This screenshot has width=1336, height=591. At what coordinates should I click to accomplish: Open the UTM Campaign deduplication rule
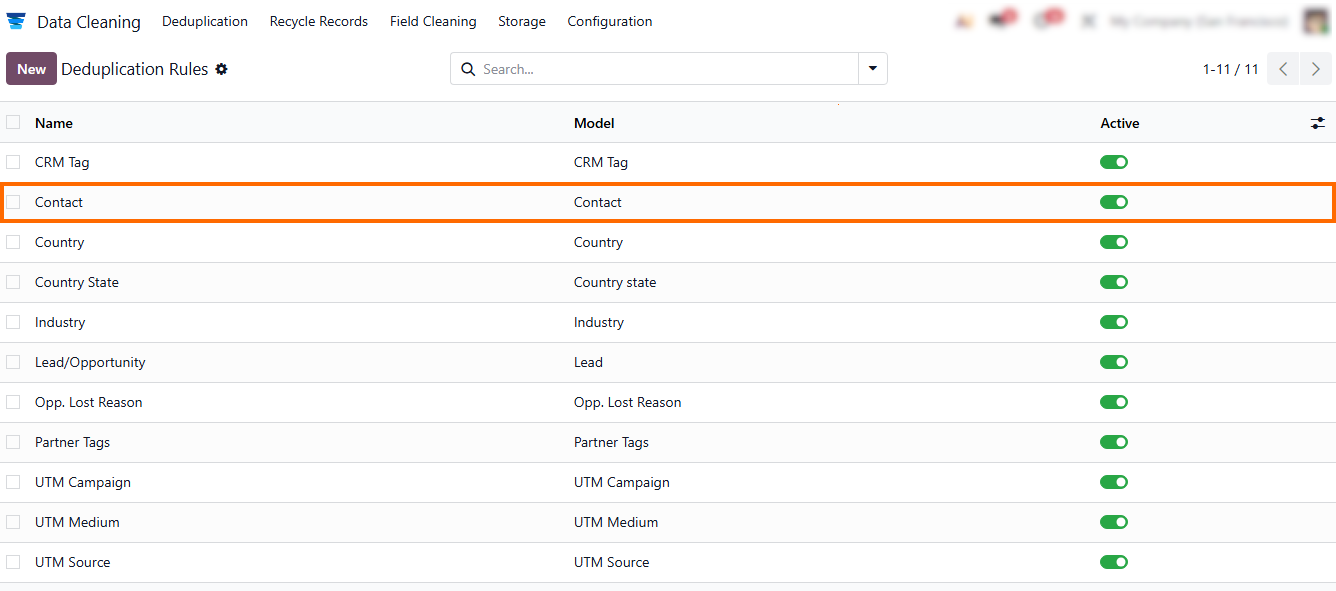tap(83, 482)
